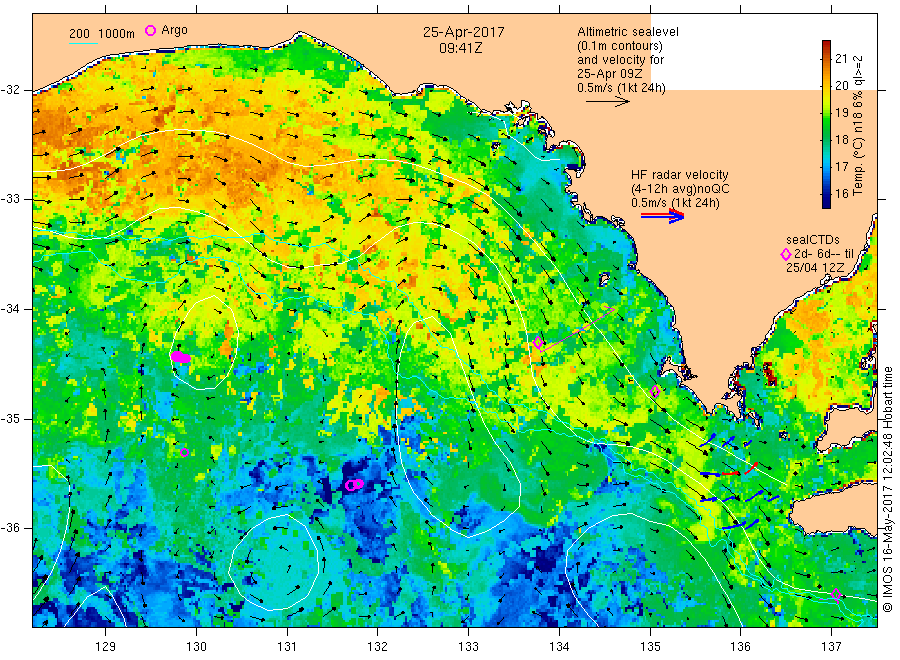Click the 130 longitude axis label
900x660 pixels.
pos(196,646)
